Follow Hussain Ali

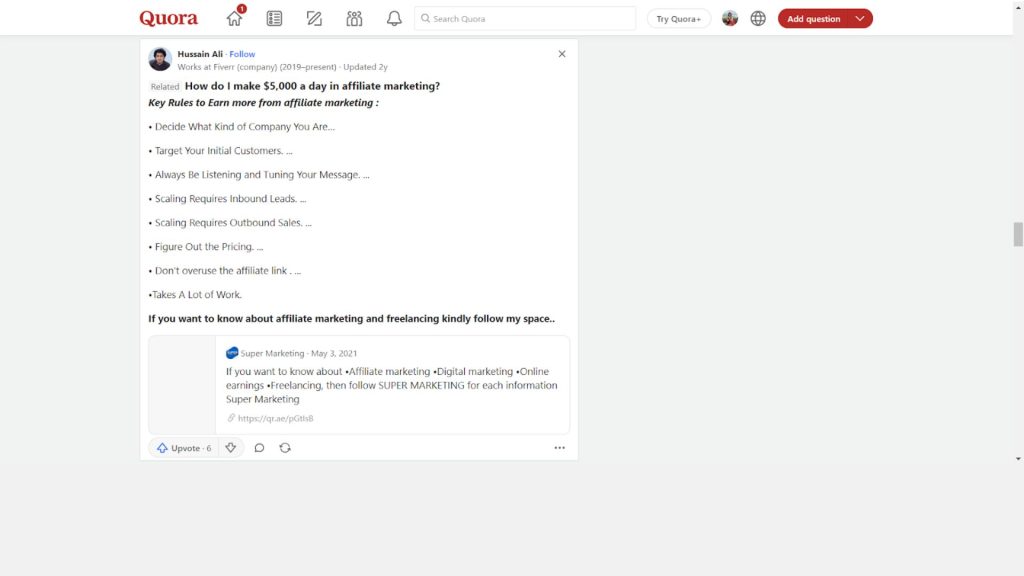click(x=242, y=54)
